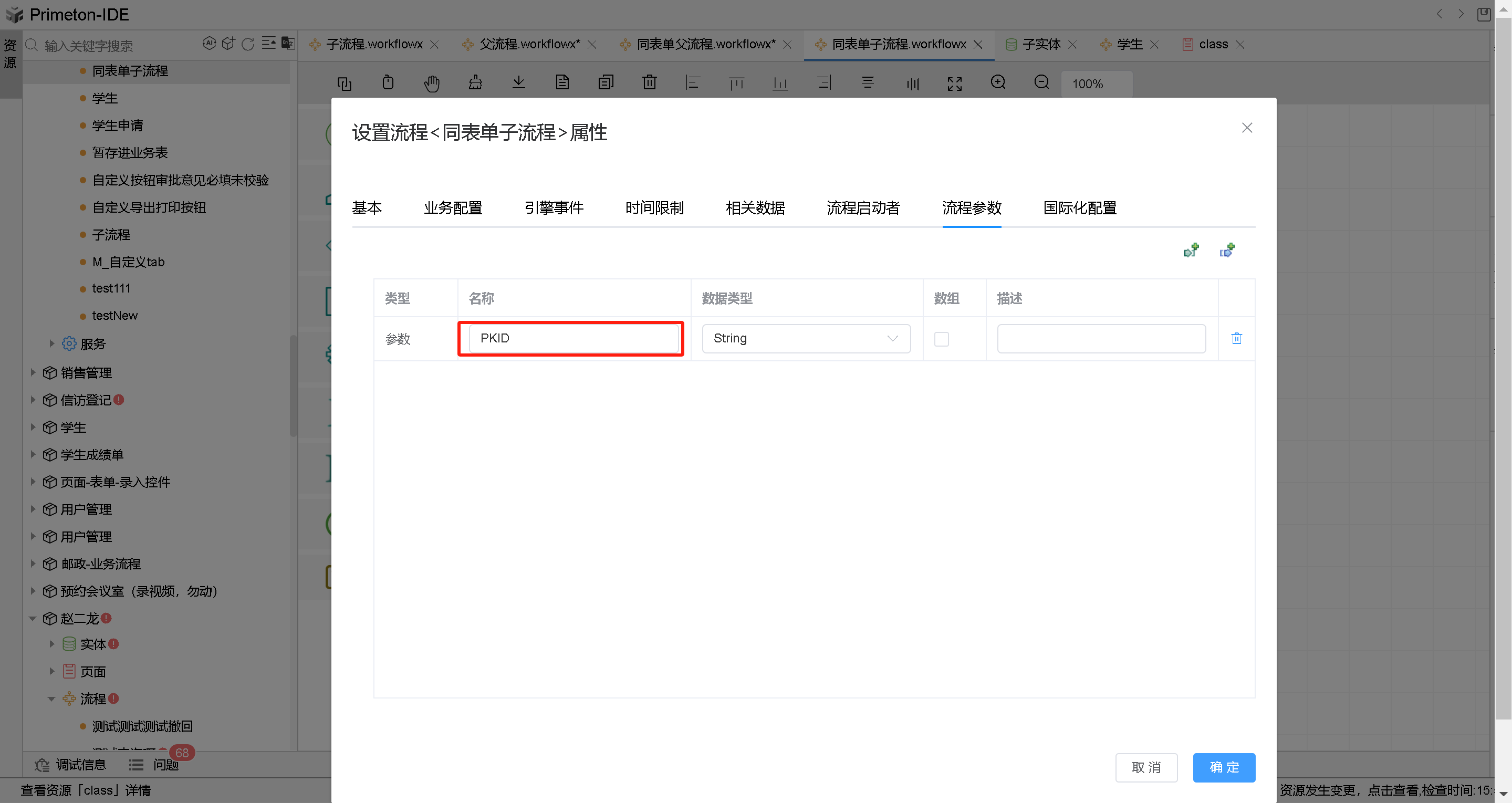
Task: Expand the 销售管理 tree node
Action: coord(33,372)
